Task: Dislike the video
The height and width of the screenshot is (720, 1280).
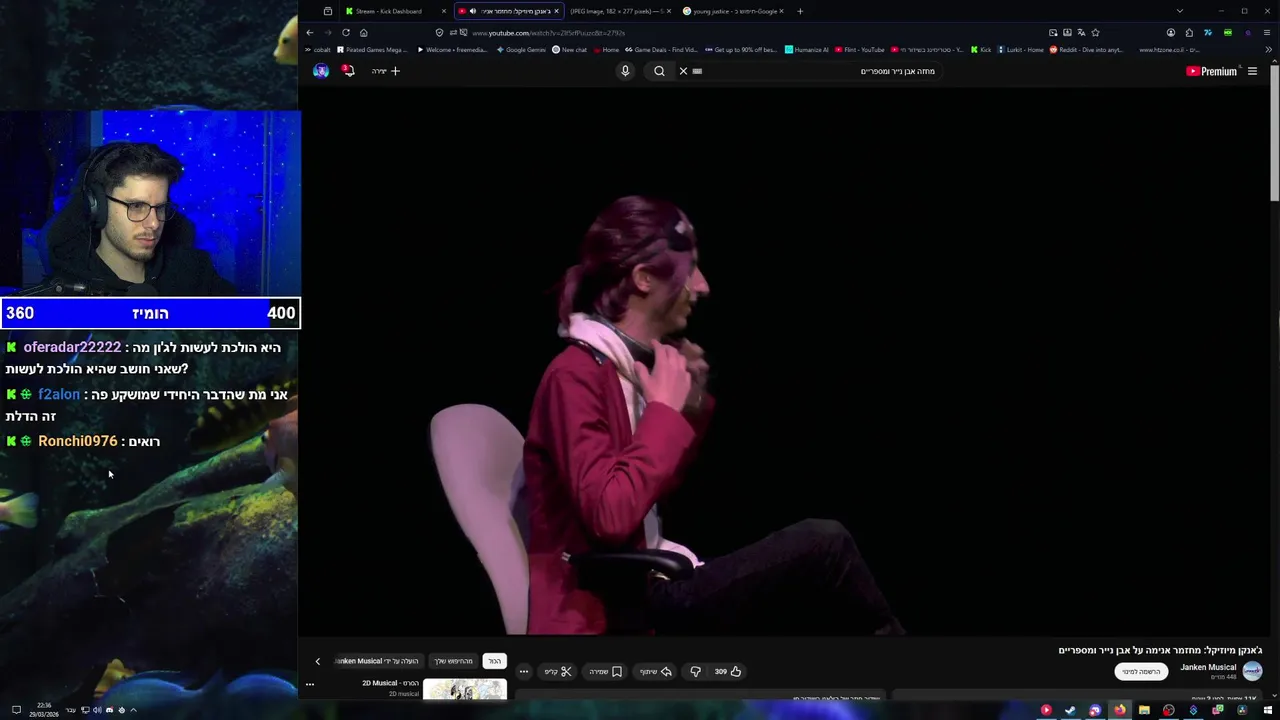Action: (696, 672)
